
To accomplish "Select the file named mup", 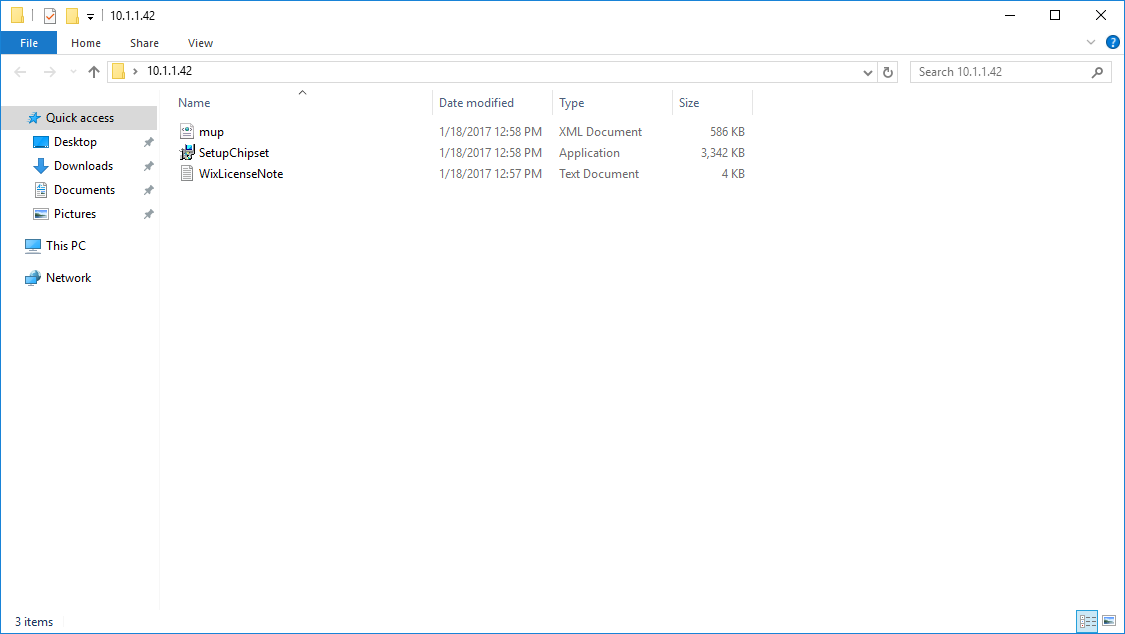I will click(211, 132).
